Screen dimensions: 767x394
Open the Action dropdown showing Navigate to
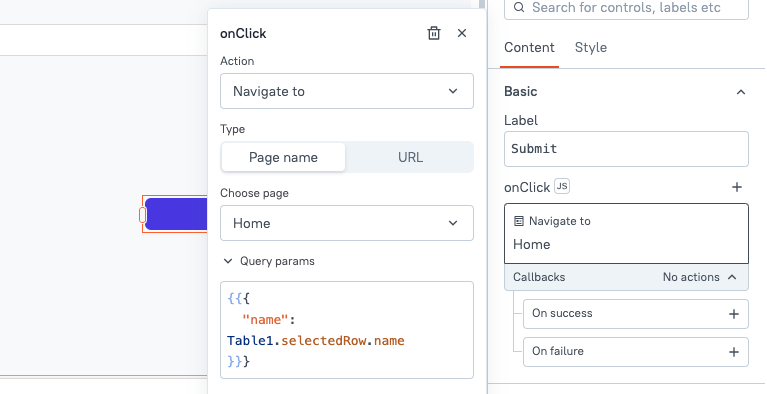point(347,91)
